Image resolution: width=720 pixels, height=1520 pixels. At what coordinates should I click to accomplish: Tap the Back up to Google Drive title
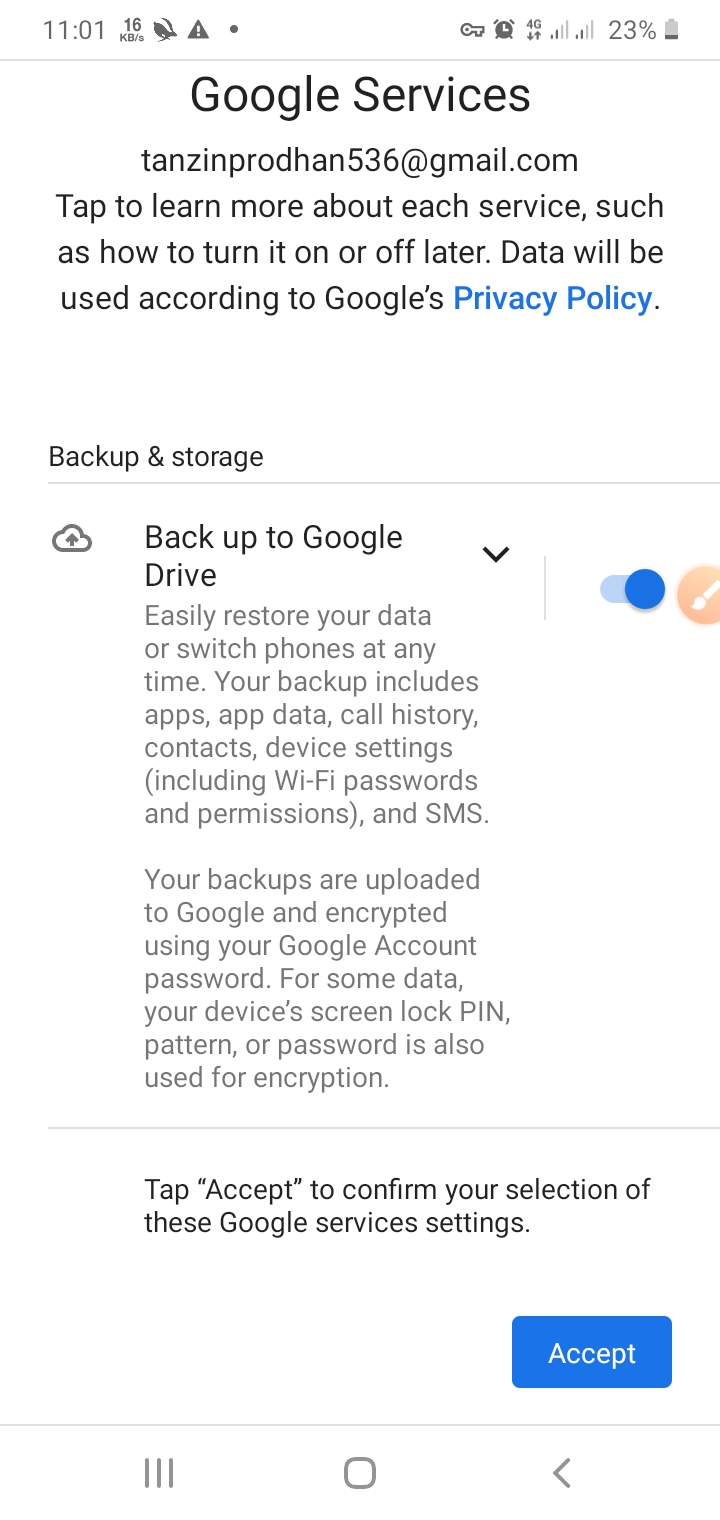[x=273, y=556]
